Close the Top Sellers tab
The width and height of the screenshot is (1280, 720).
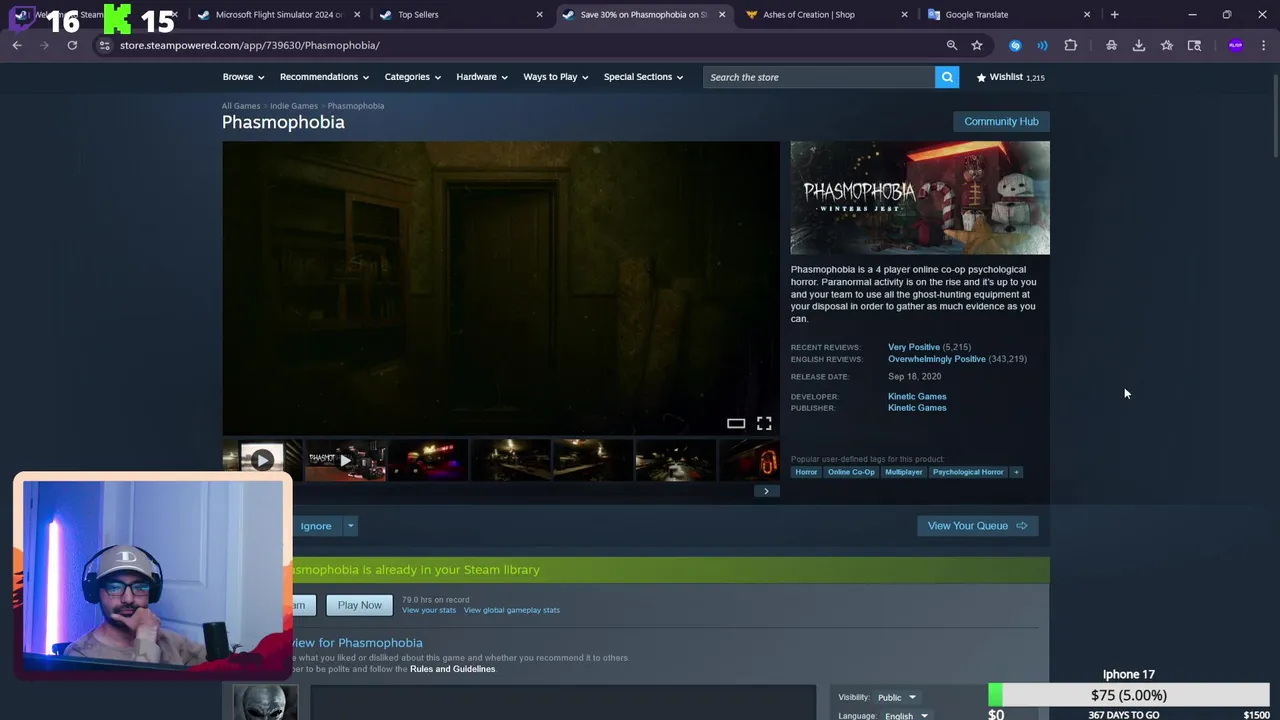pos(539,14)
